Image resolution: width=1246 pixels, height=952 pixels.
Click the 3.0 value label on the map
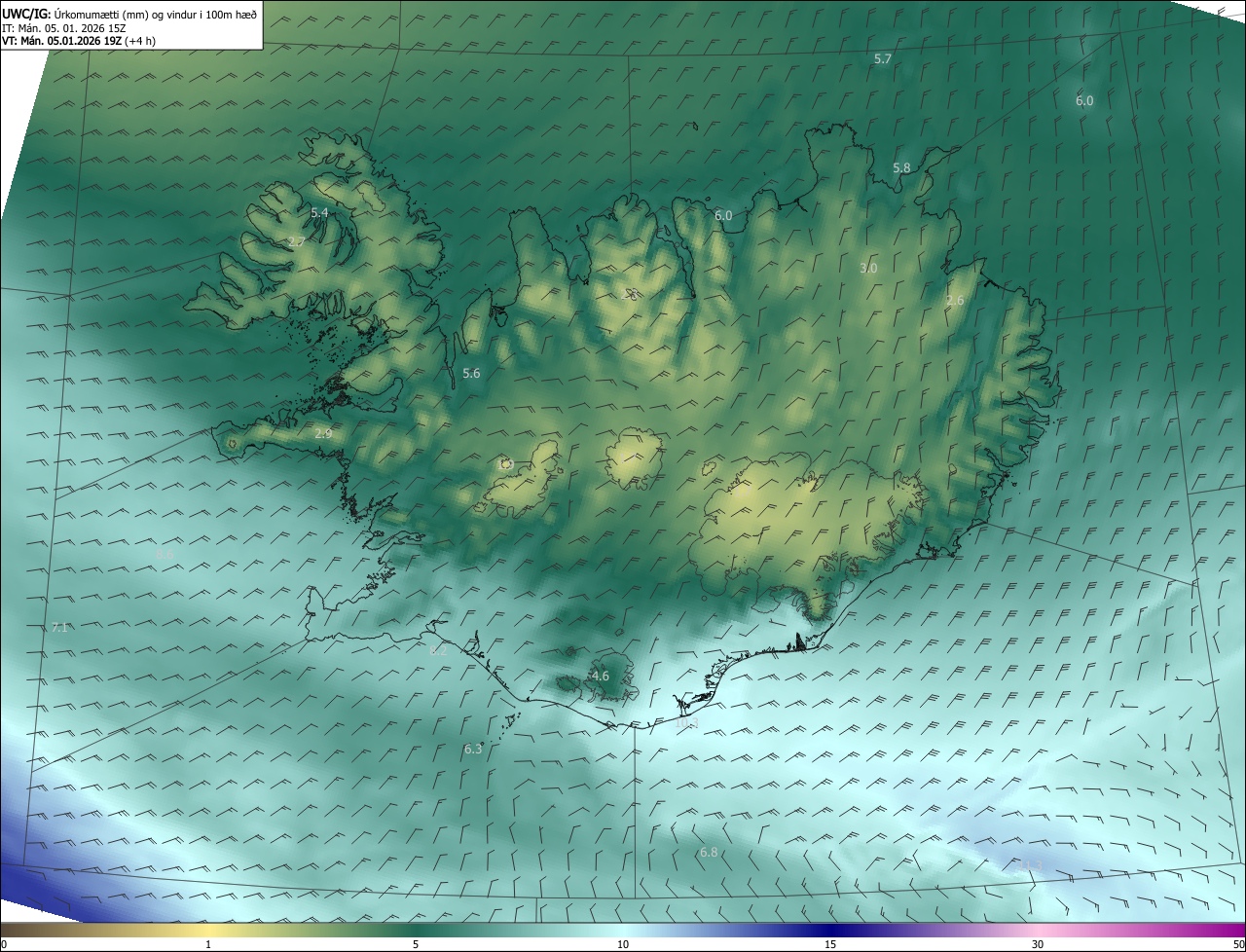(868, 269)
